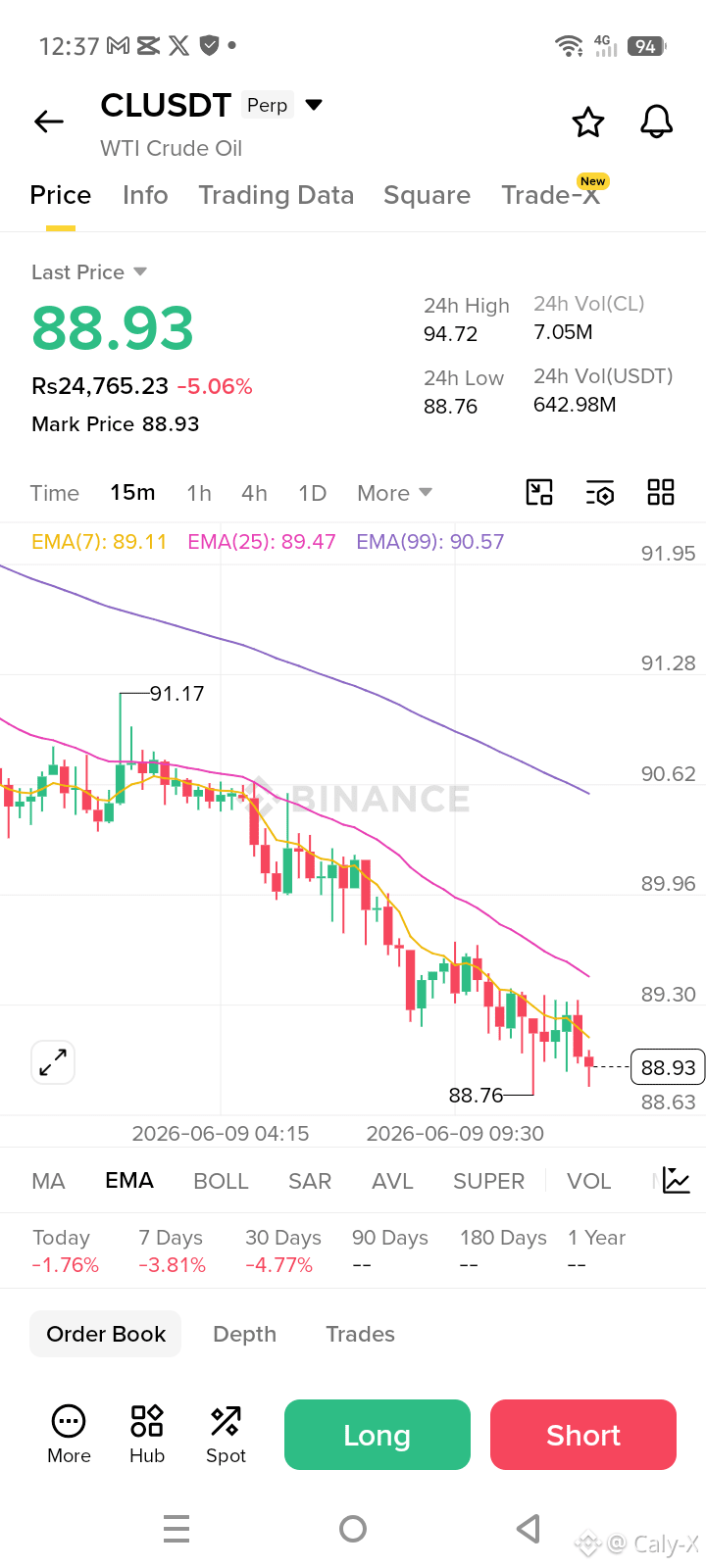Expand the CLUSDT Perp pair dropdown arrow
Screen dimensions: 706x1568
click(x=314, y=105)
